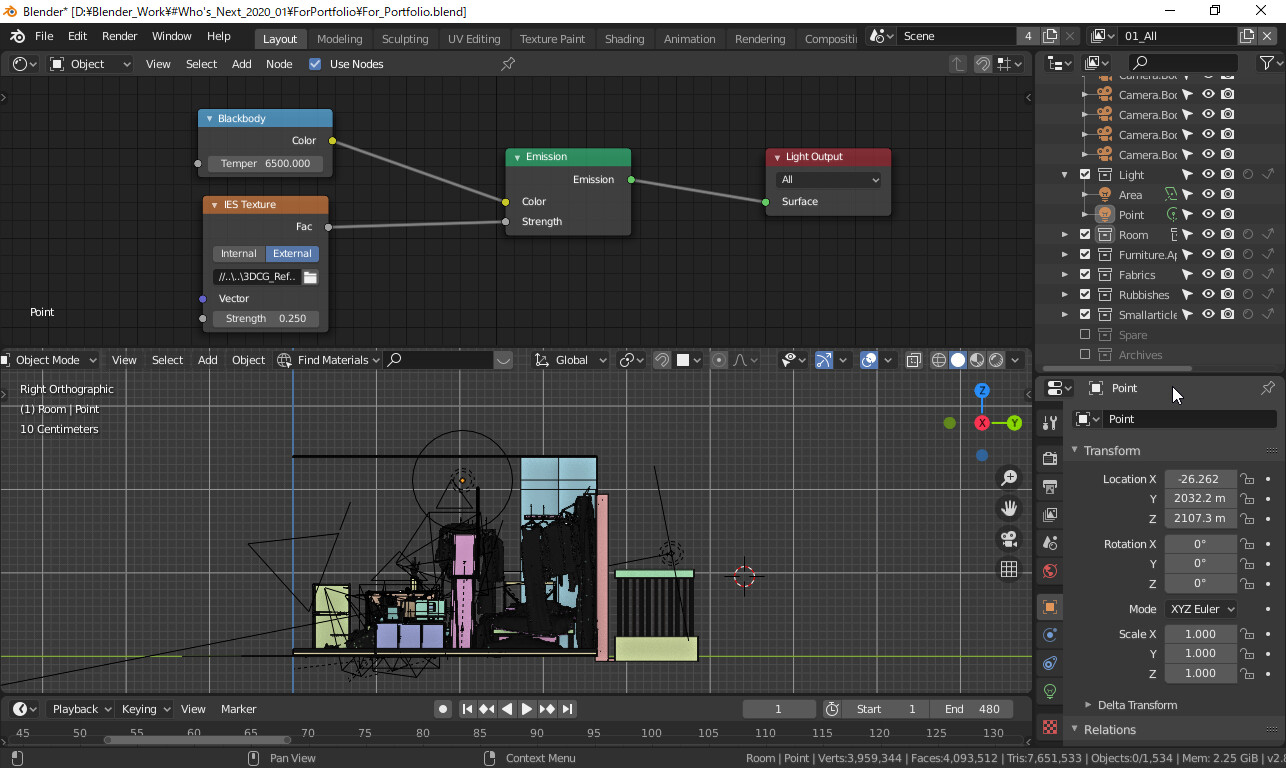Click the Blackbody Temperature 6500.000 field
Viewport: 1286px width, 768px height.
[265, 163]
